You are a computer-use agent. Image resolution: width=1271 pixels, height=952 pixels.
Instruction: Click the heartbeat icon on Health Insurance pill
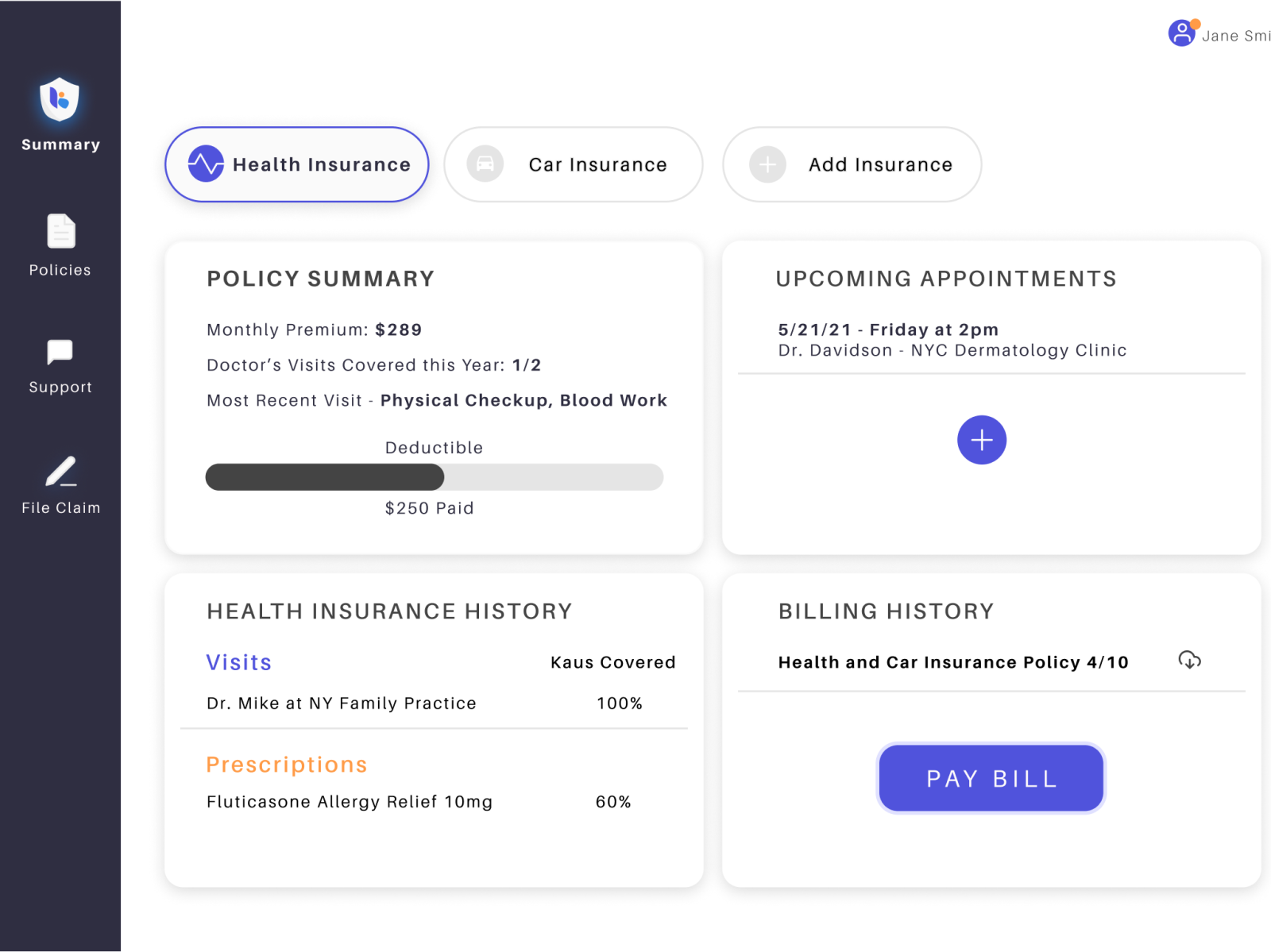[205, 164]
